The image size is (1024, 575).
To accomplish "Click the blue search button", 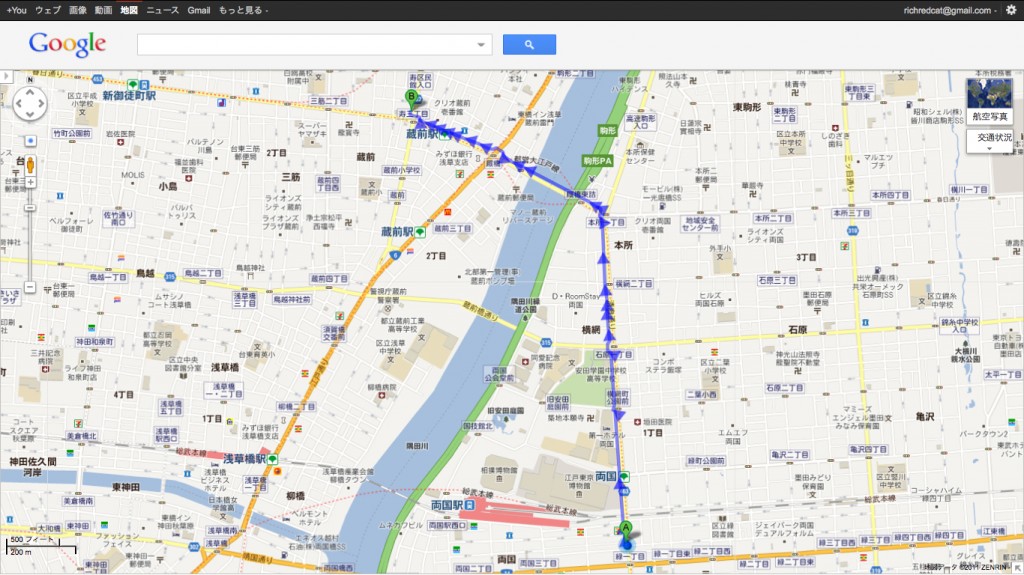I will 529,44.
